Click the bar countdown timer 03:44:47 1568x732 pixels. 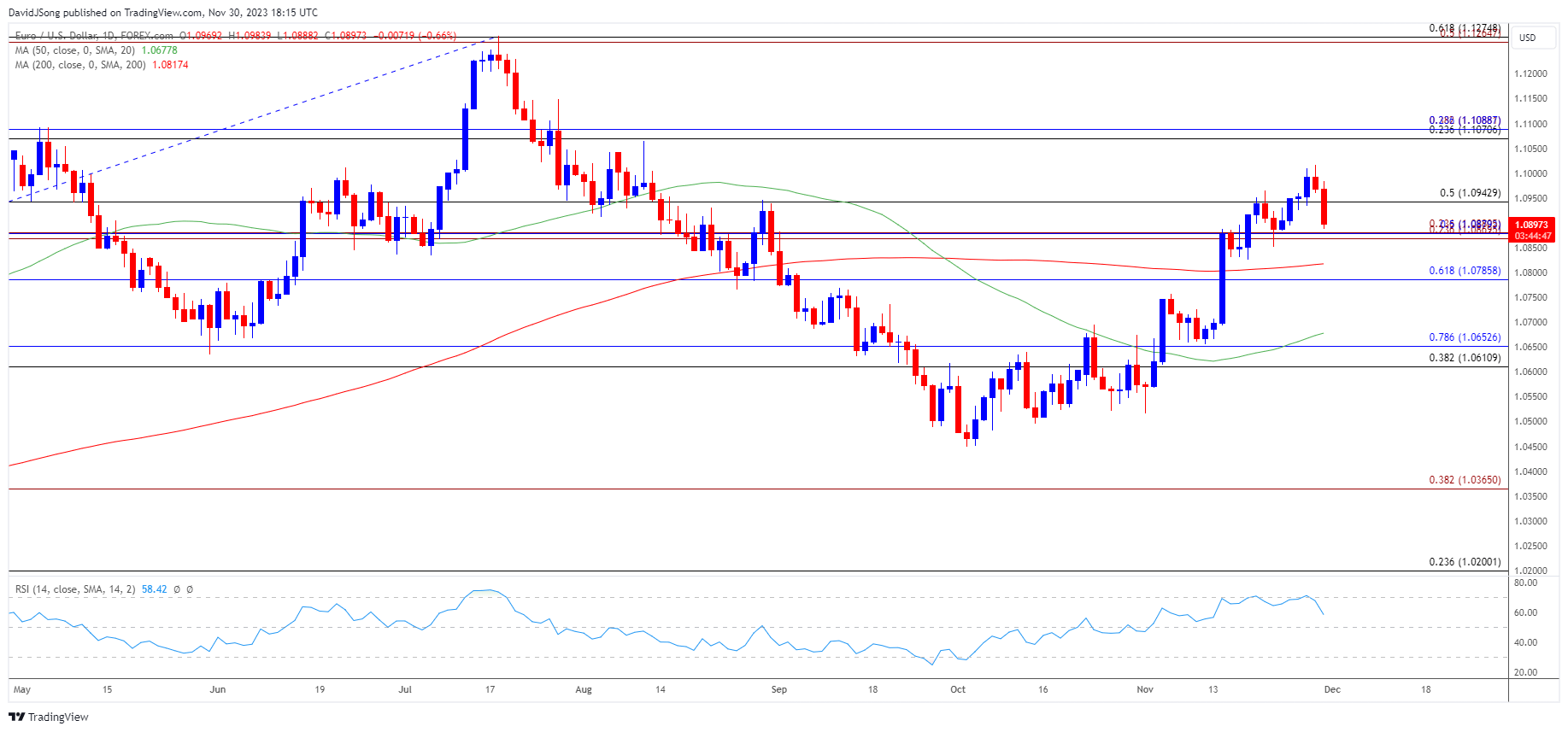pyautogui.click(x=1532, y=237)
